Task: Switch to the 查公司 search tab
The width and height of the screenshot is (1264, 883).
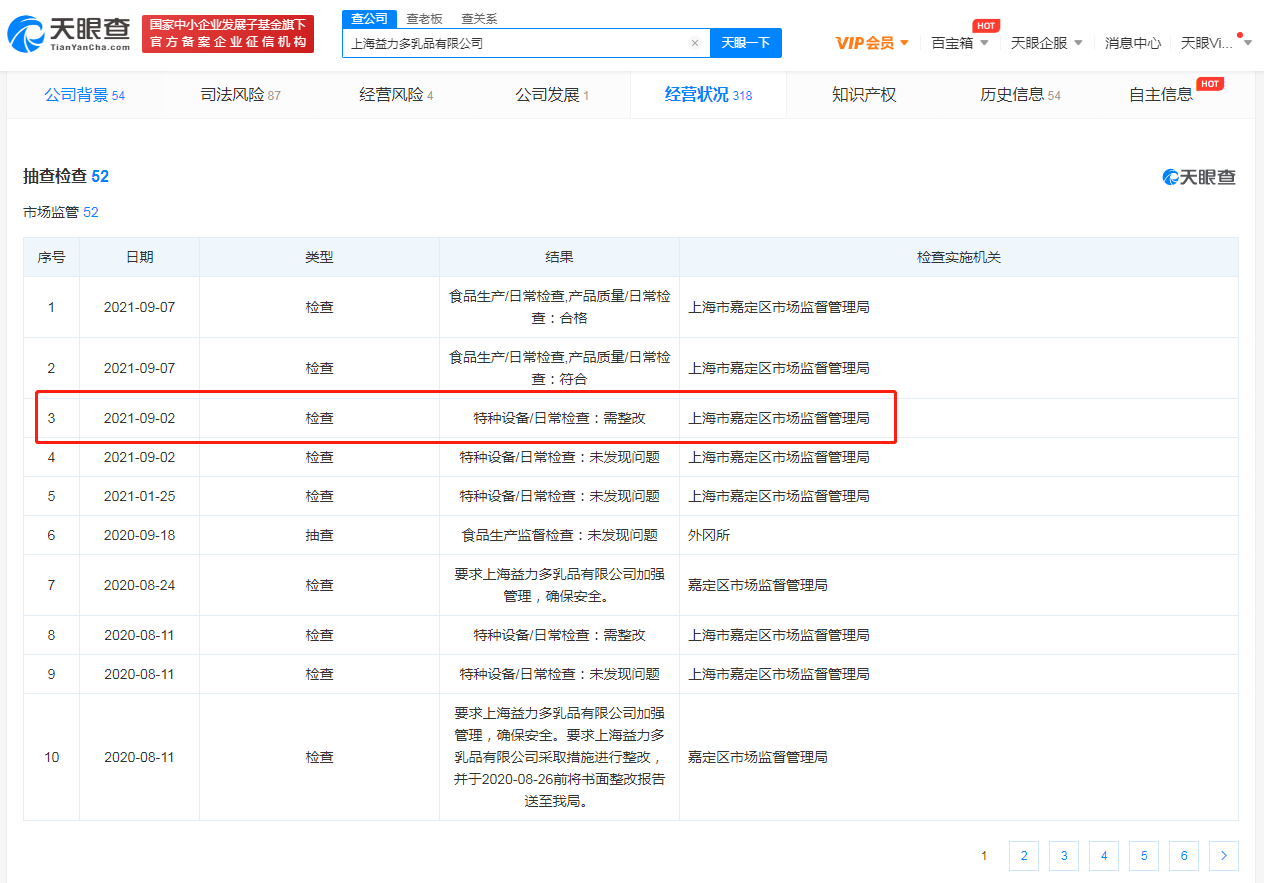Action: (369, 19)
